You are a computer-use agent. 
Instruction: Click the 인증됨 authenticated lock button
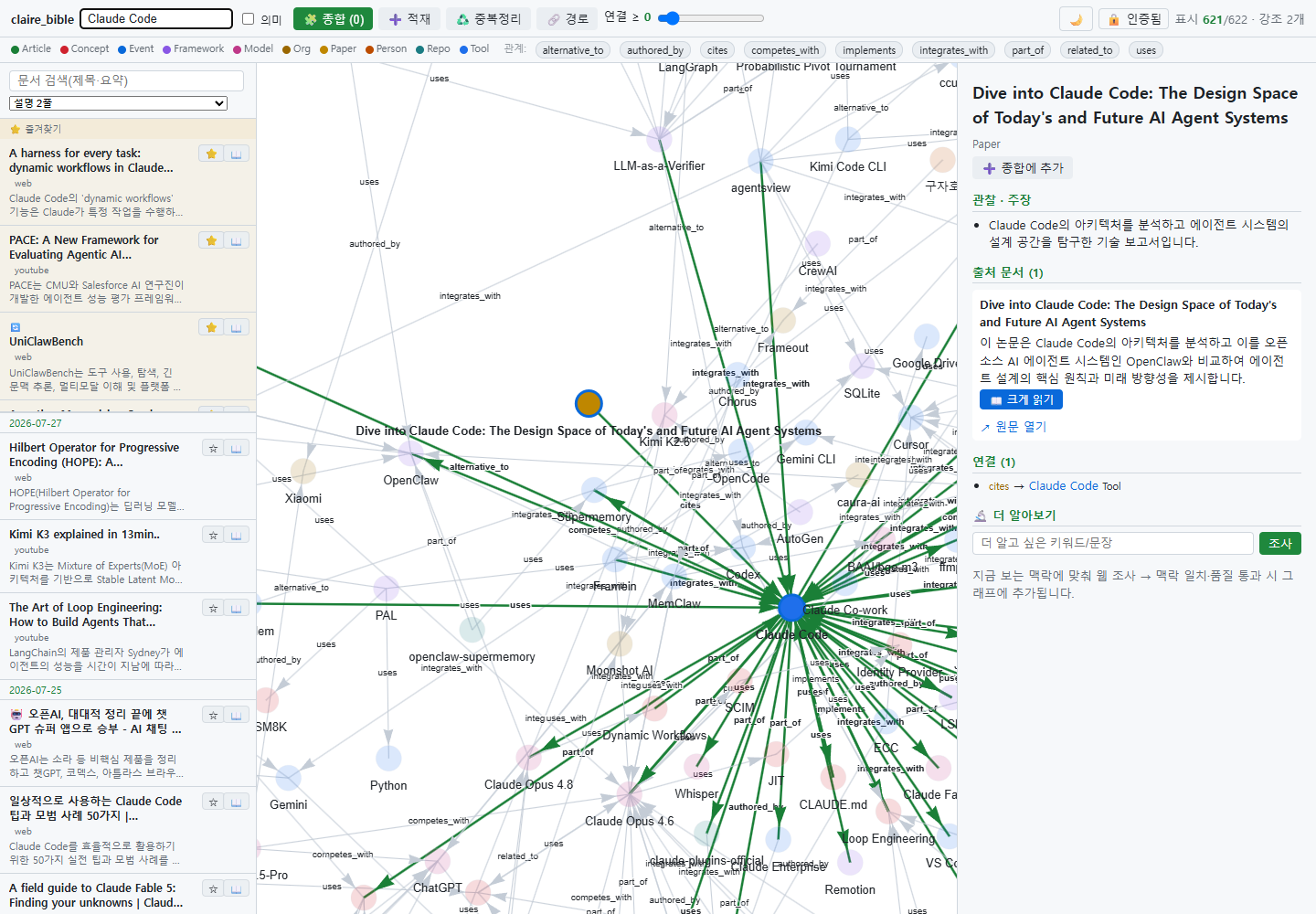(1133, 18)
